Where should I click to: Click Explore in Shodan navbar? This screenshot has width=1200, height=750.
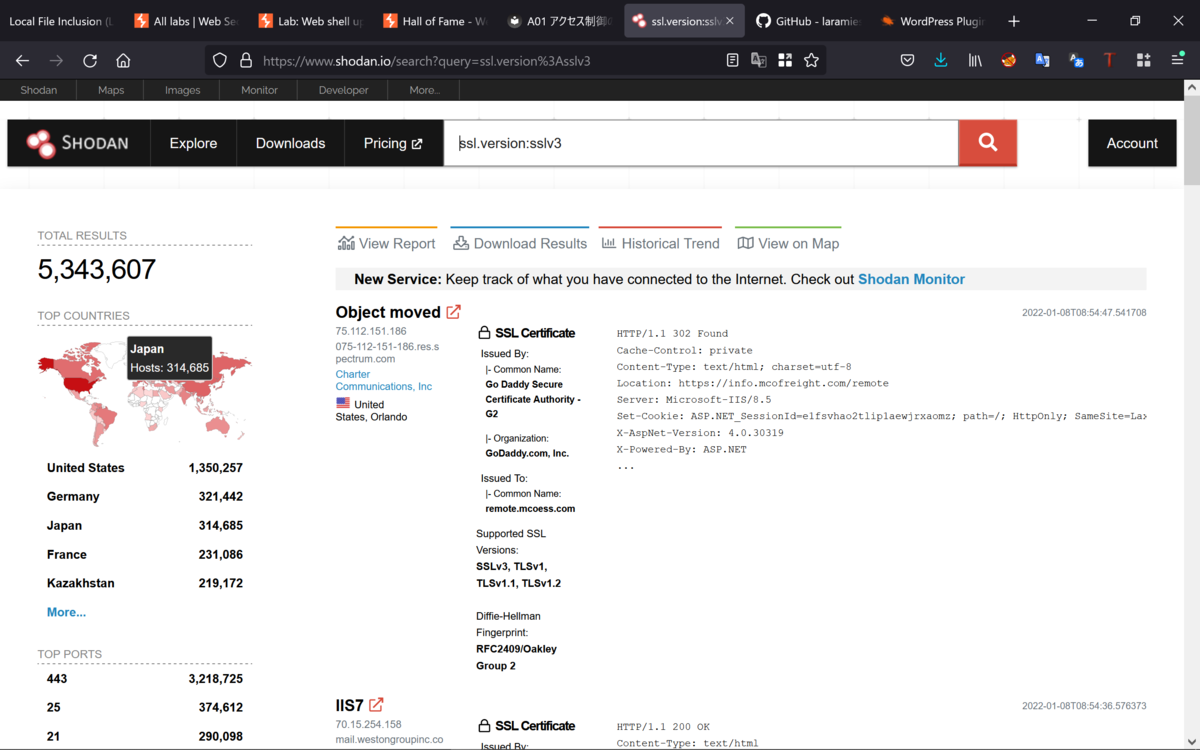pyautogui.click(x=193, y=143)
